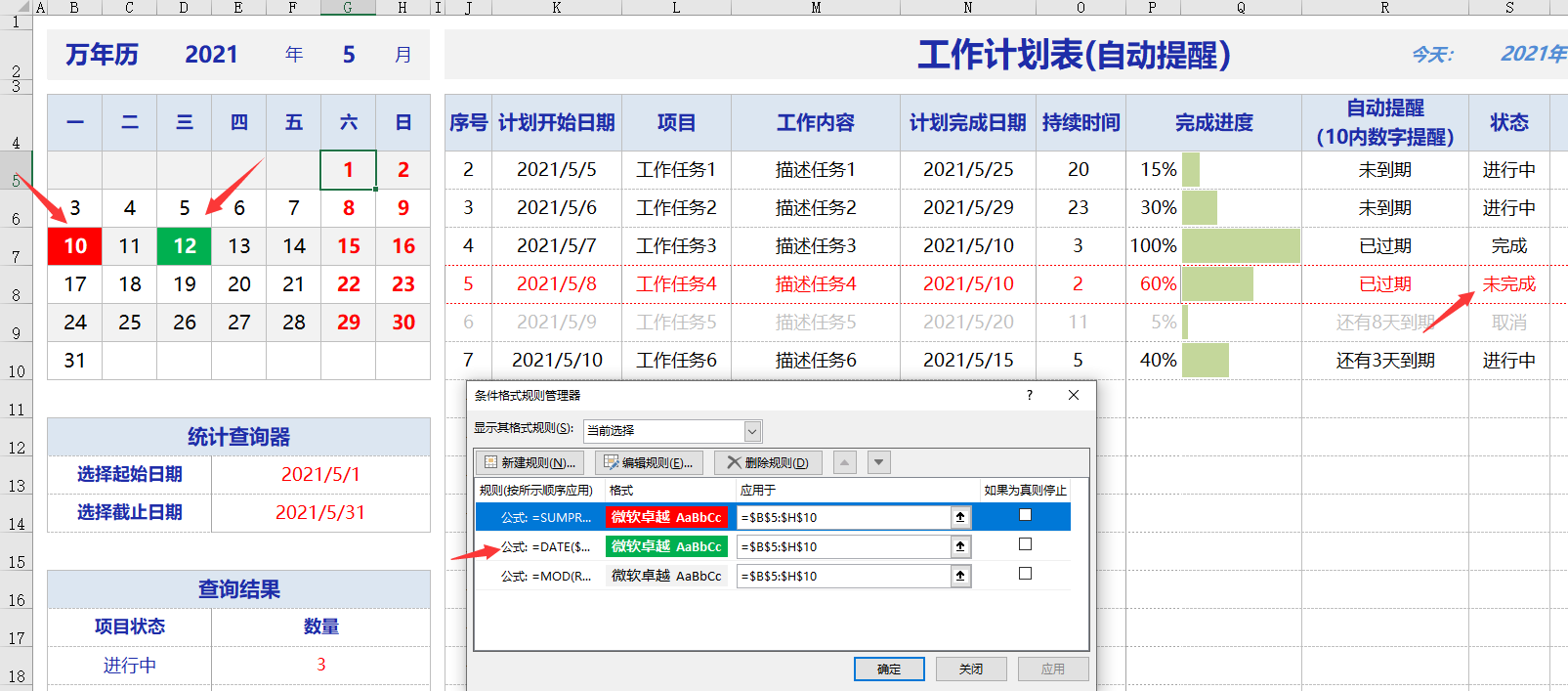The width and height of the screenshot is (1568, 691).
Task: Click the grey format preview of MOD rule
Action: coord(666,576)
